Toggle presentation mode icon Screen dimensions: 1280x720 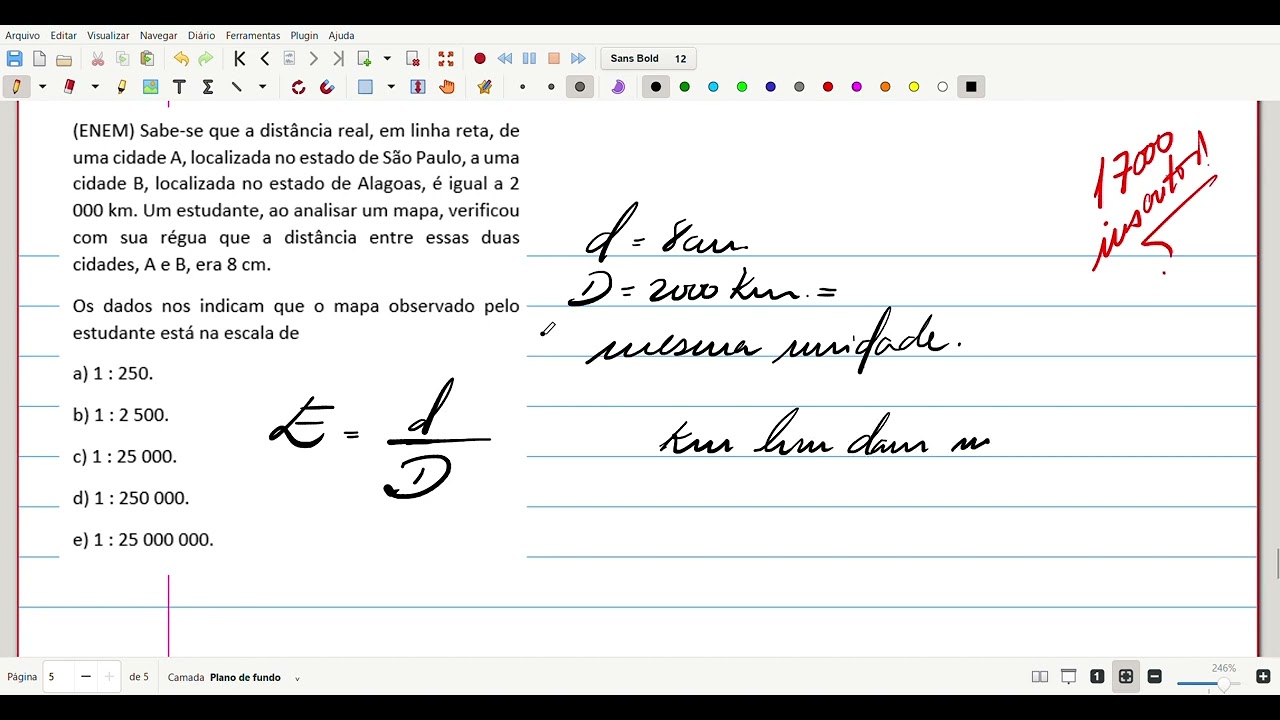pyautogui.click(x=1068, y=677)
